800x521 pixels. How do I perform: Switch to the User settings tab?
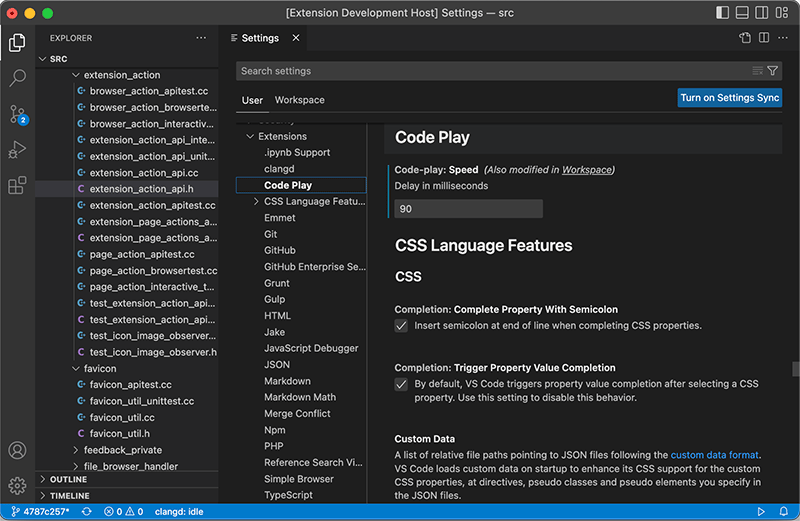click(x=252, y=101)
